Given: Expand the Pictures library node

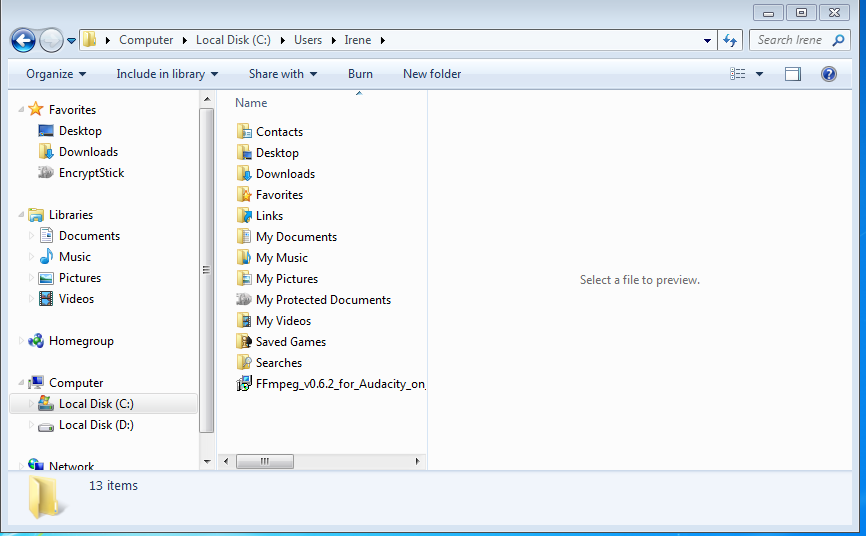Looking at the screenshot, I should click(x=31, y=278).
